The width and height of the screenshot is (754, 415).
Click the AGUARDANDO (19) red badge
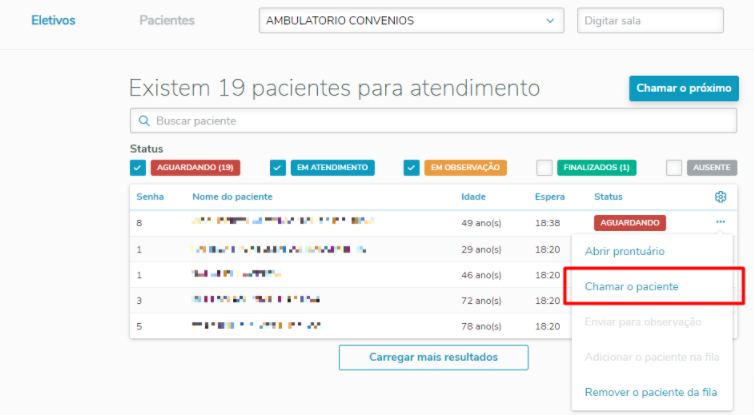pyautogui.click(x=195, y=168)
